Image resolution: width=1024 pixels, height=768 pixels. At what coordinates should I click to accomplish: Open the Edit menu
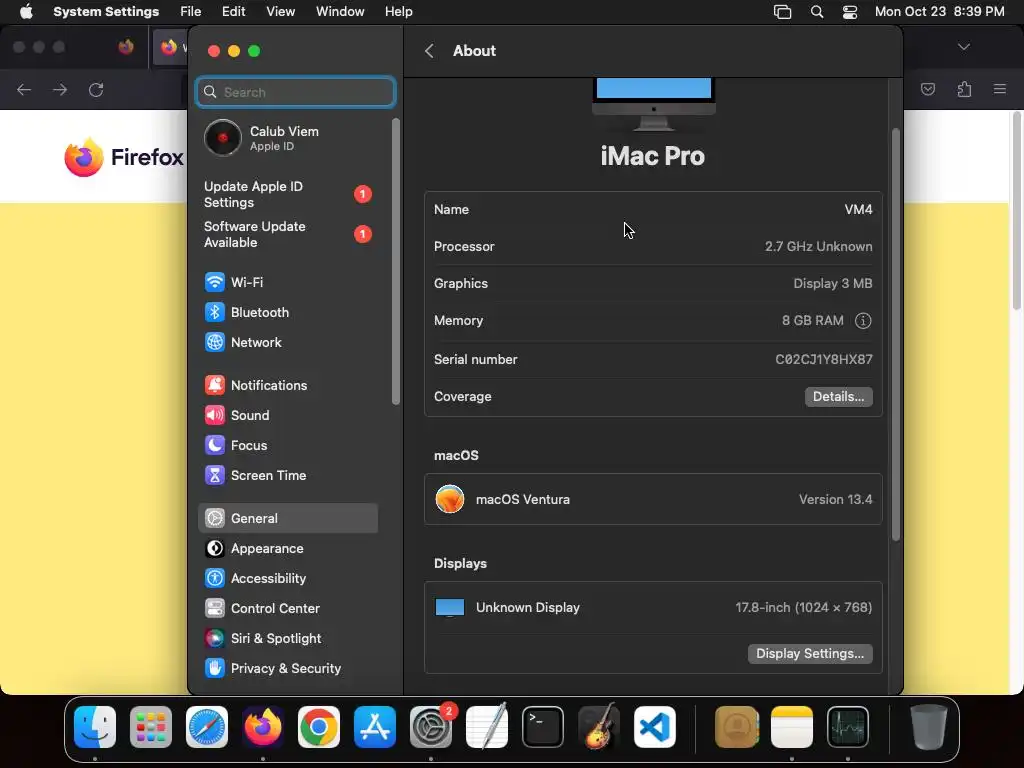click(233, 12)
